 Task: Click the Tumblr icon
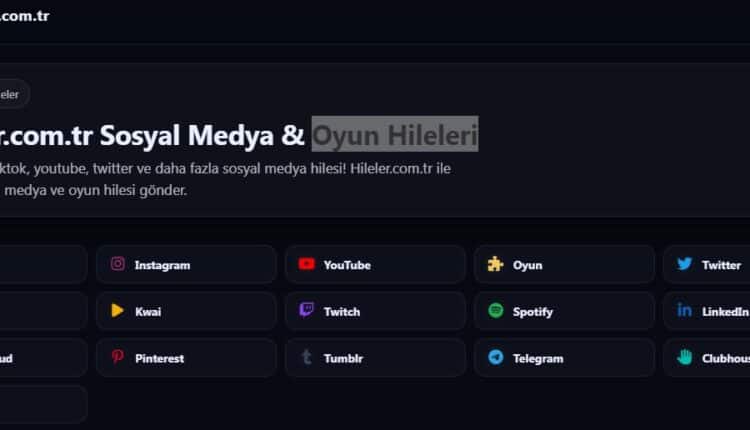pos(306,357)
